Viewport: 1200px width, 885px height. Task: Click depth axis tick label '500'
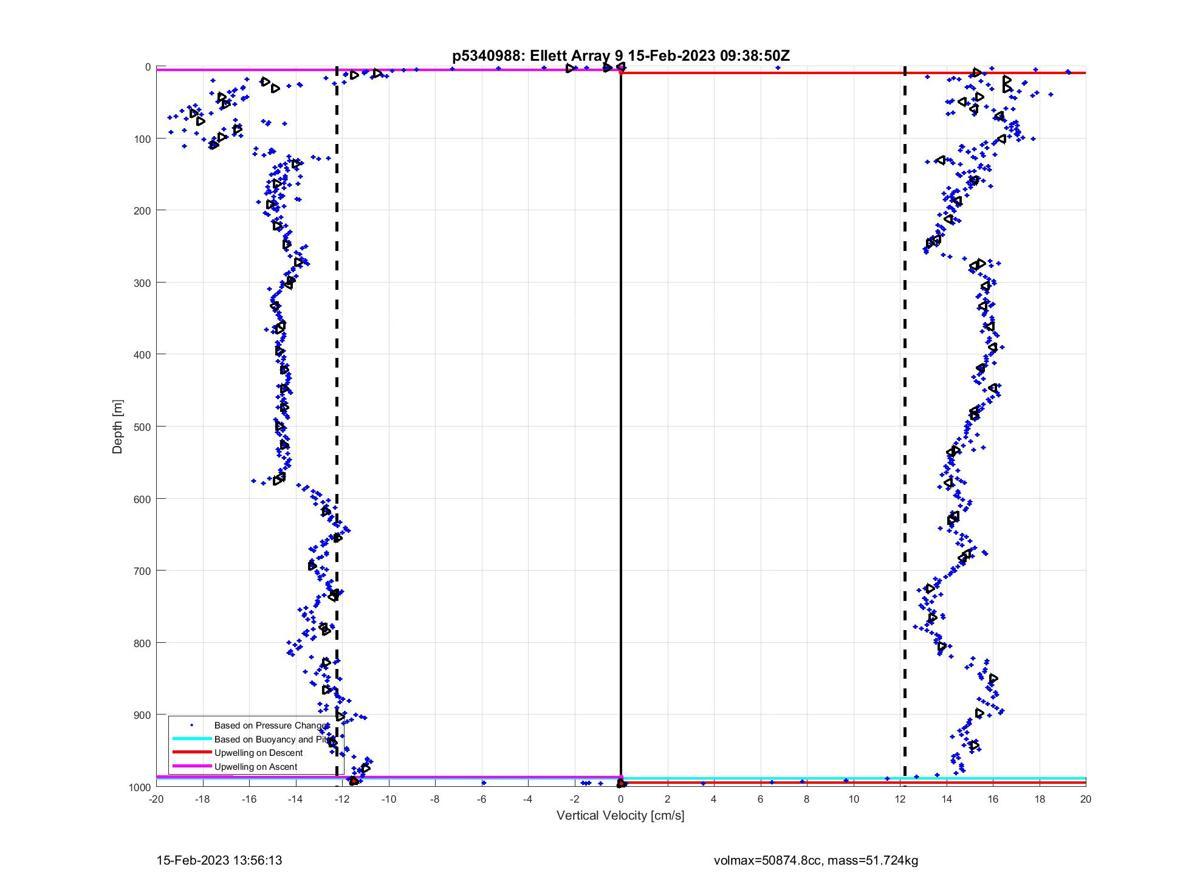click(x=143, y=427)
